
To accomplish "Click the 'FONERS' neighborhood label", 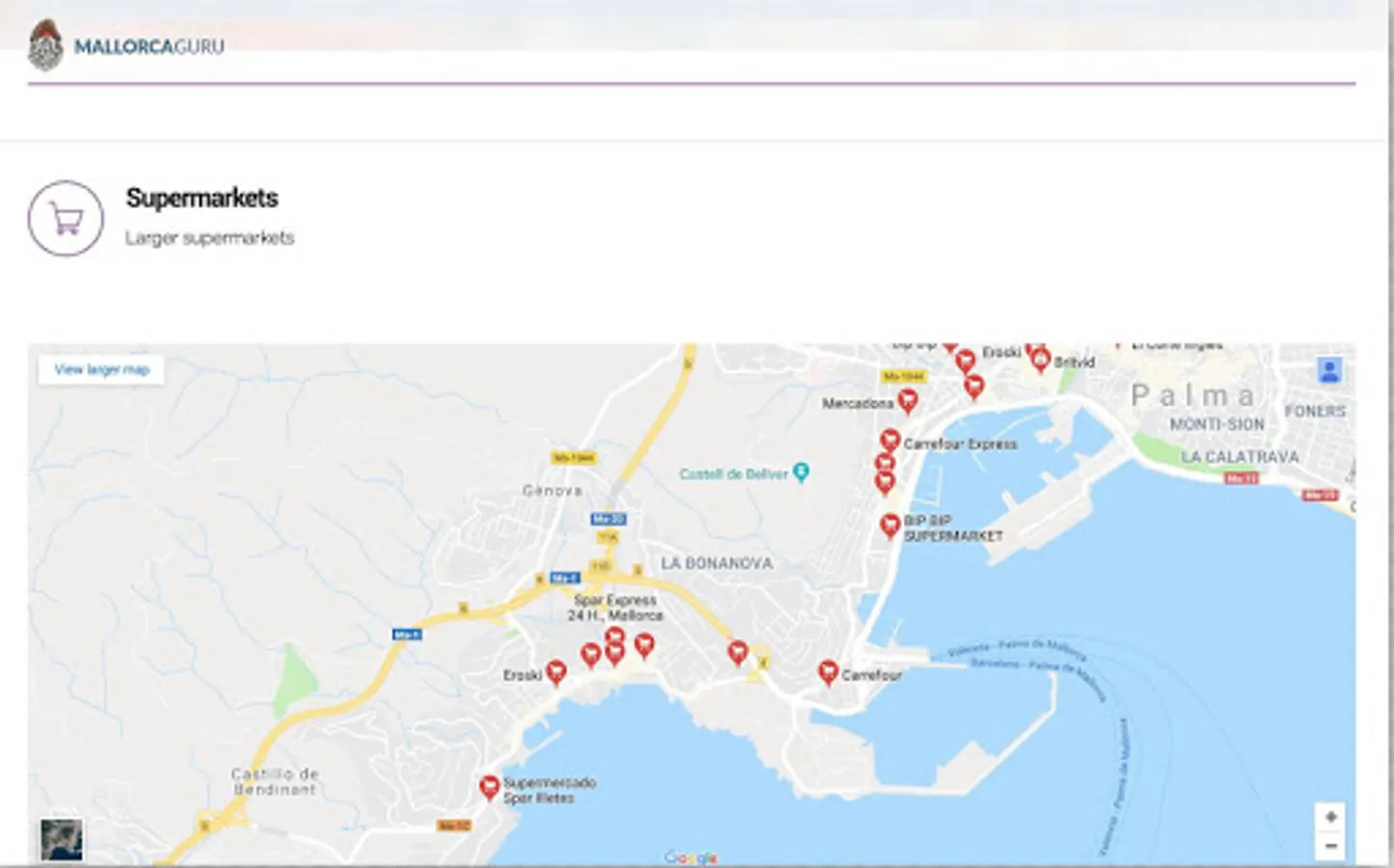I will (1315, 411).
